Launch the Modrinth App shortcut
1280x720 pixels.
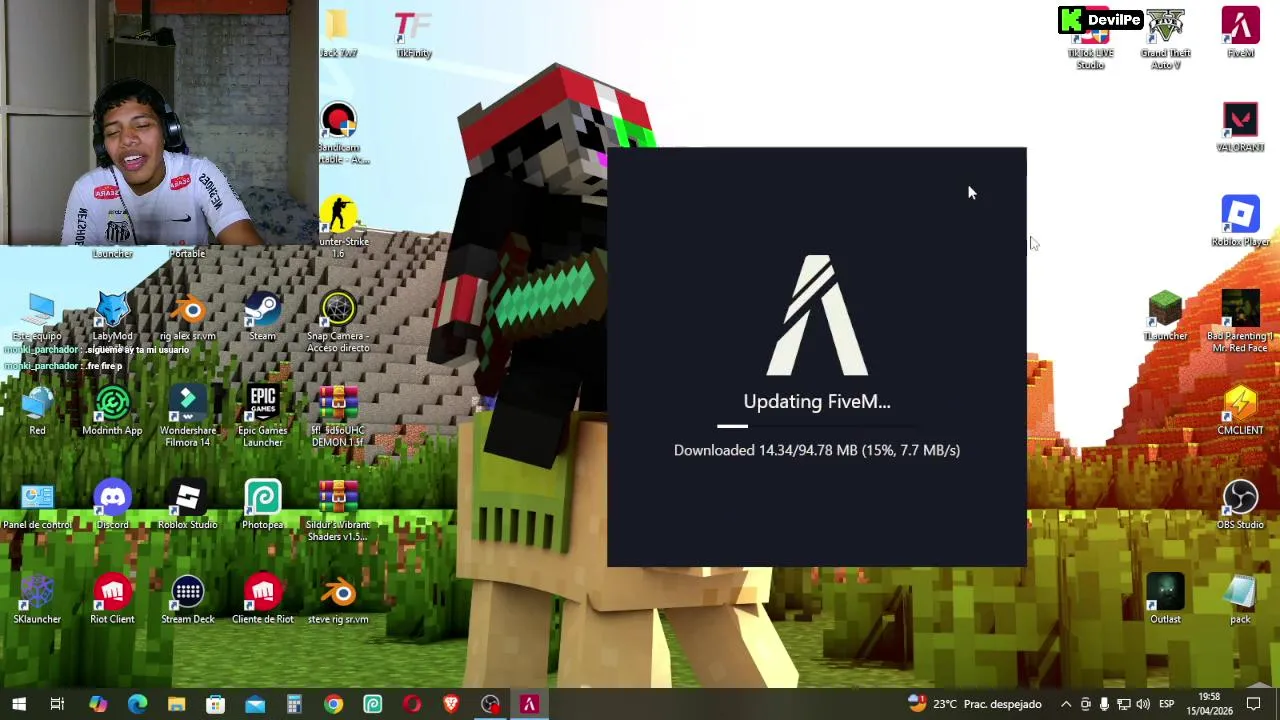point(112,411)
